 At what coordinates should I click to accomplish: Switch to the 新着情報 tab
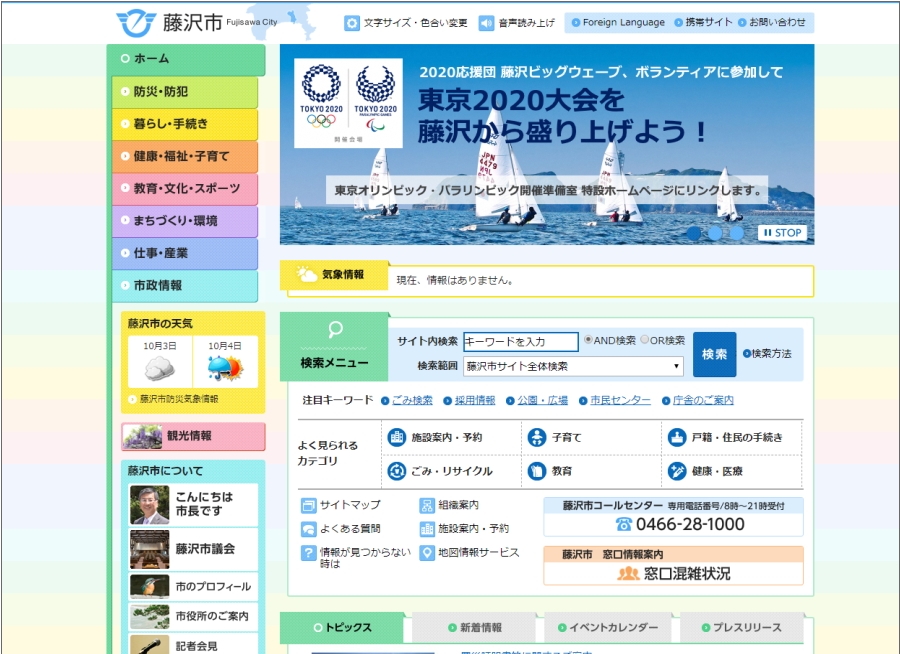click(x=475, y=628)
